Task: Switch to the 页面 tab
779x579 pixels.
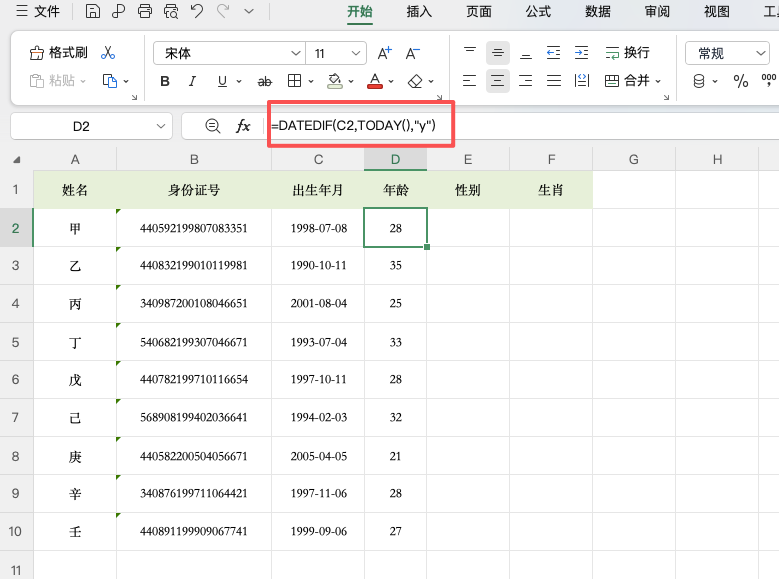Action: [478, 11]
